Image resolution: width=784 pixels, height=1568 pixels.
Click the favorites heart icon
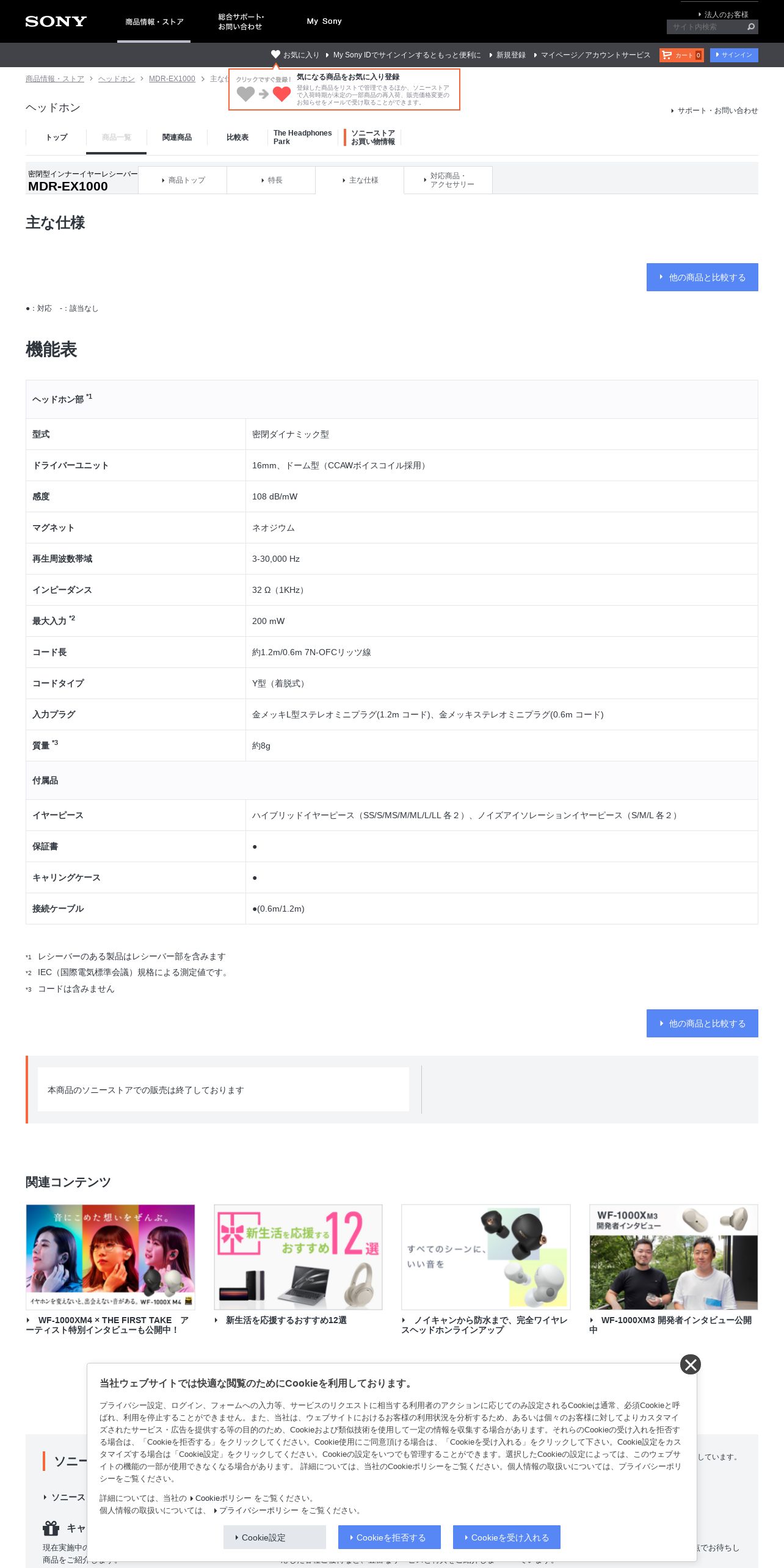tap(275, 54)
